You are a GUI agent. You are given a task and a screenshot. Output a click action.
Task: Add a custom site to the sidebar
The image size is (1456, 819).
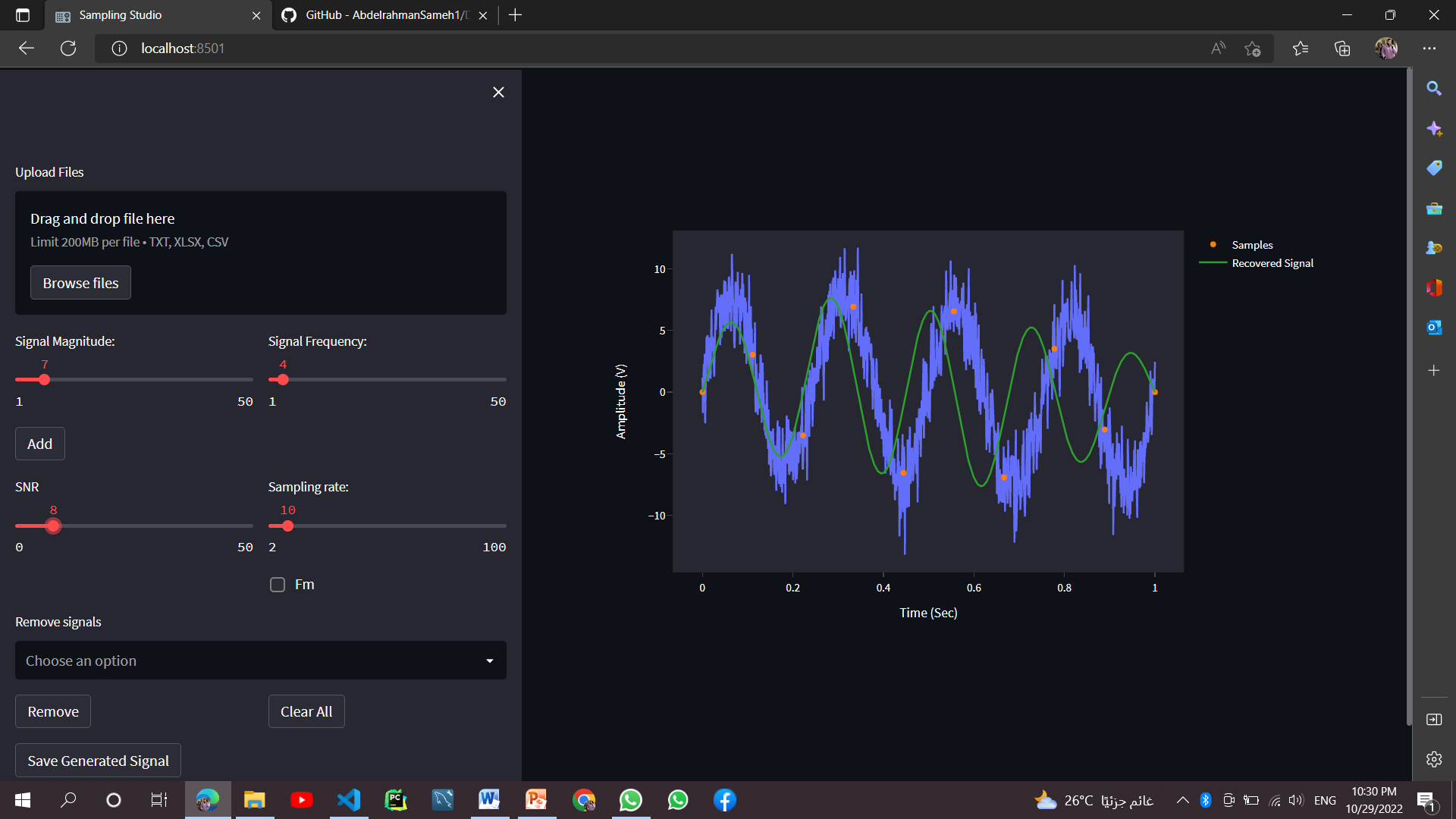pos(1433,371)
